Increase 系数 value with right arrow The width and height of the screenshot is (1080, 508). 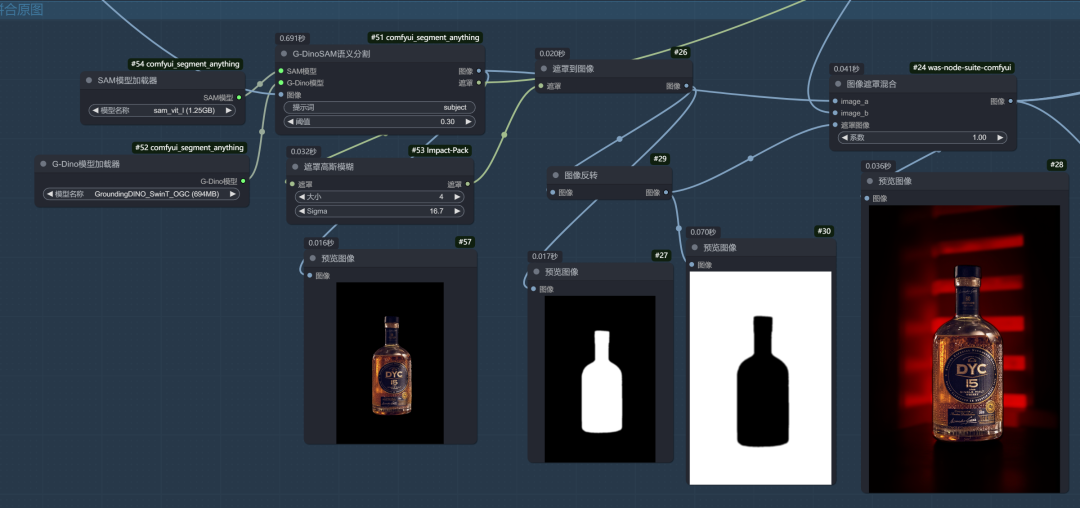point(1000,138)
